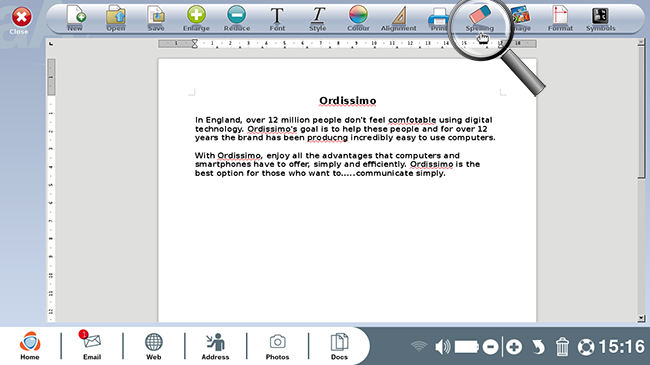Choose a text Colour
Image resolution: width=650 pixels, height=365 pixels.
pyautogui.click(x=358, y=19)
